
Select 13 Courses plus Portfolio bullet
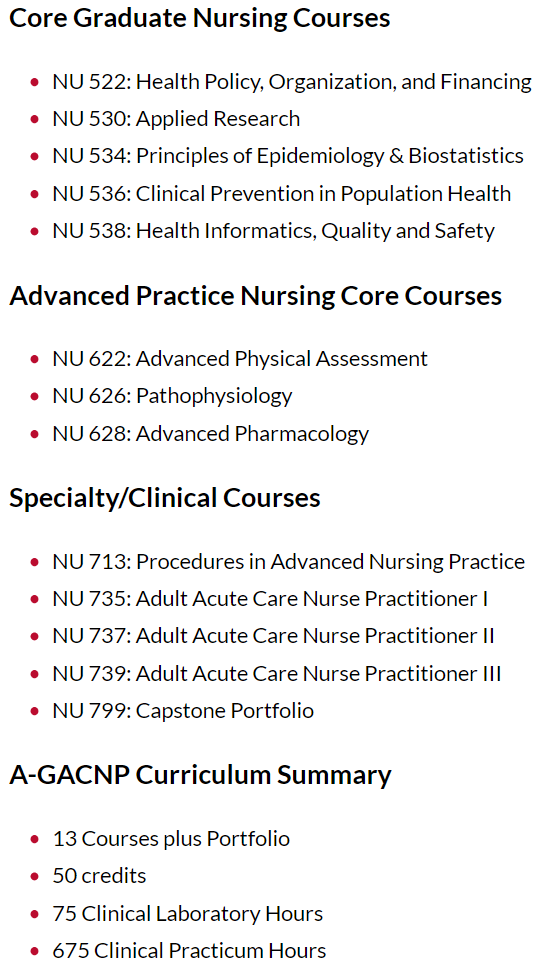coord(171,839)
